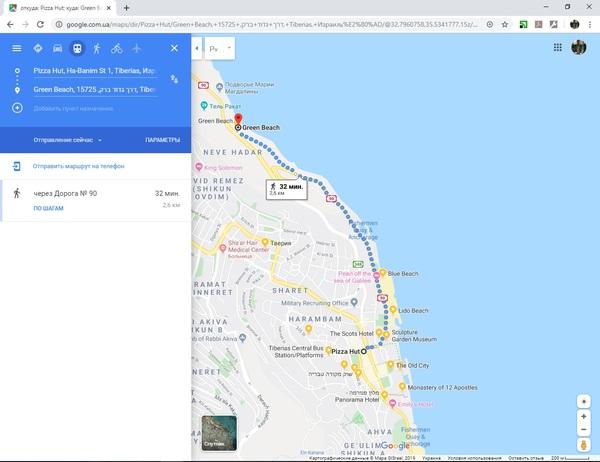Add a destination with plus icon
Viewport: 600px width, 462px height.
pos(17,108)
